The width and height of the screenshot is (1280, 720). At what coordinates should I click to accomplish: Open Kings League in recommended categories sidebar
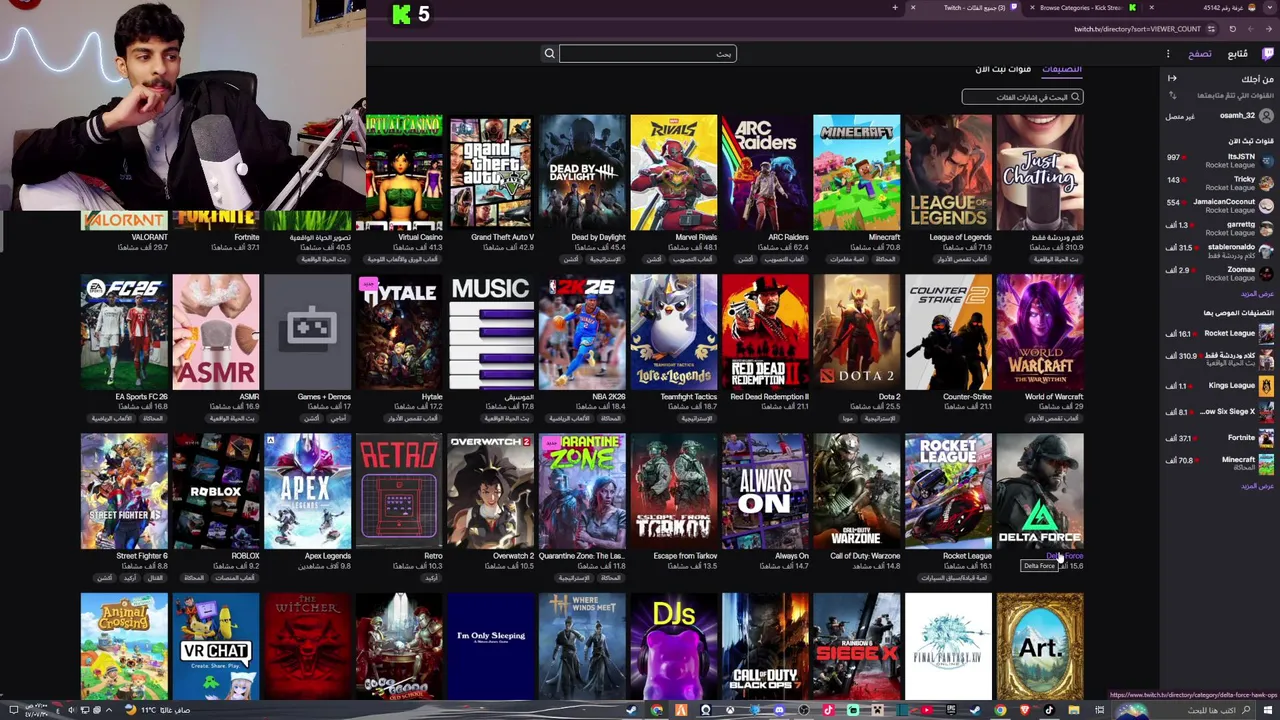pyautogui.click(x=1220, y=385)
